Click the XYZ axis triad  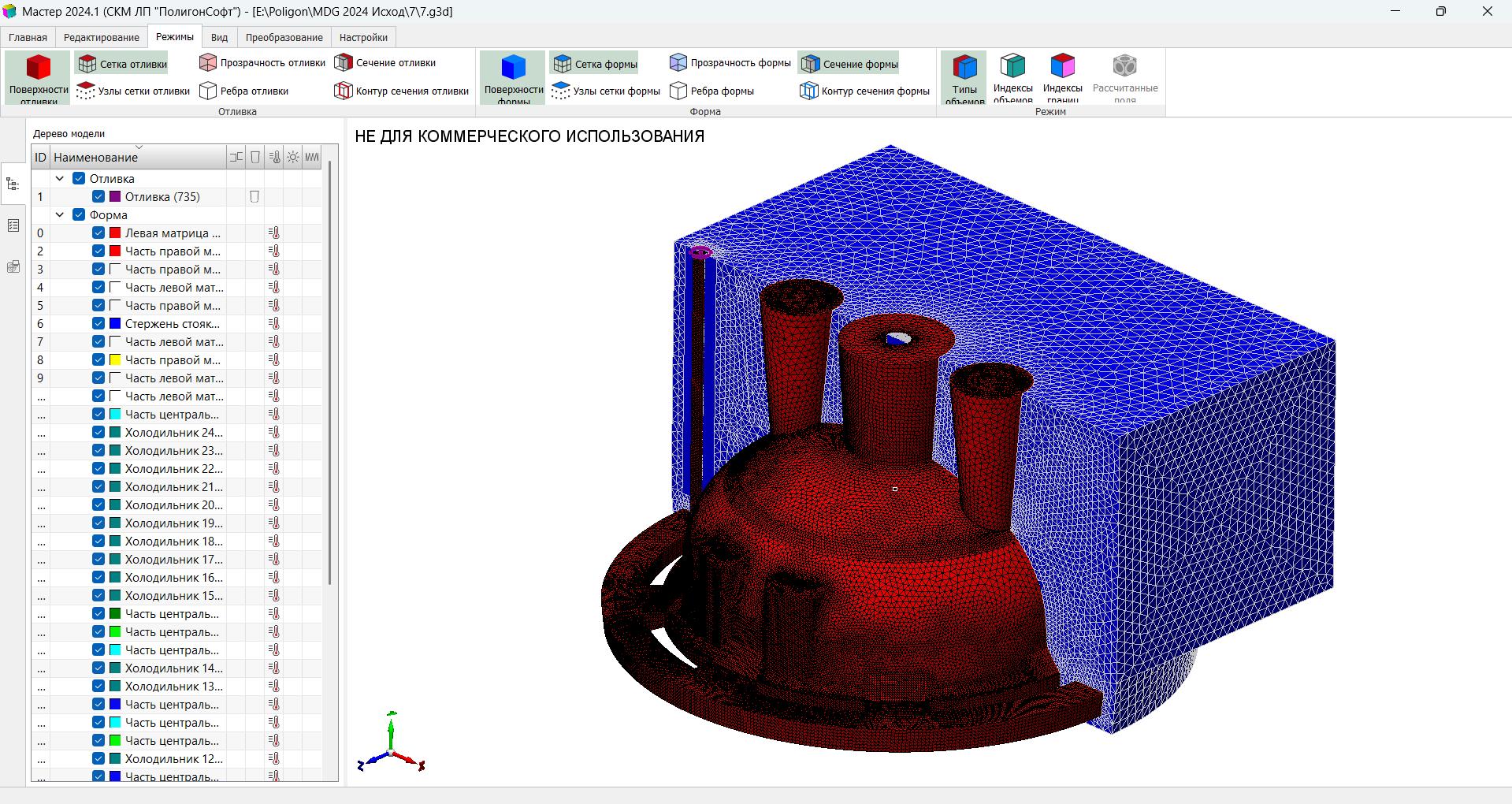pyautogui.click(x=392, y=742)
